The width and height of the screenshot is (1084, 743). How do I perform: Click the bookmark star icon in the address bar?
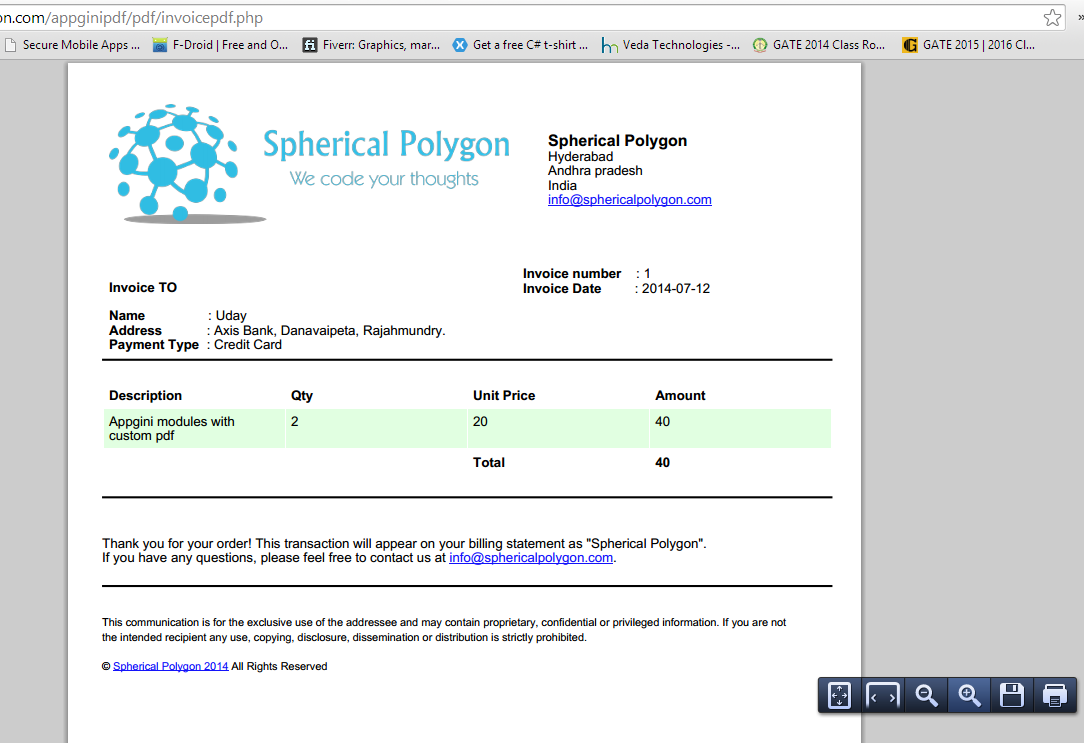point(1052,17)
